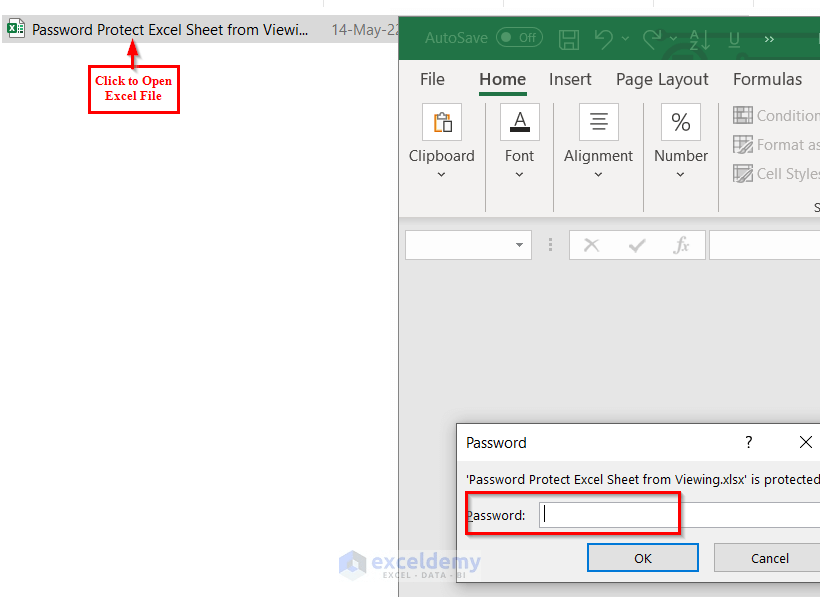Open the Page Layout tab

[x=662, y=79]
